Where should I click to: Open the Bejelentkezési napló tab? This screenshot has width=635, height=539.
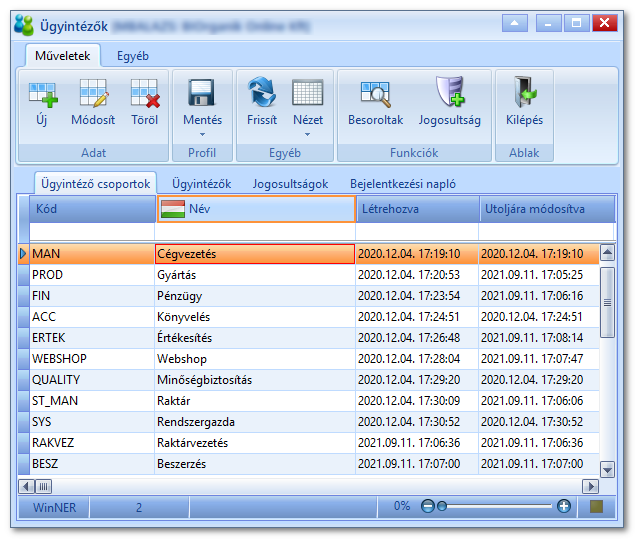[403, 184]
